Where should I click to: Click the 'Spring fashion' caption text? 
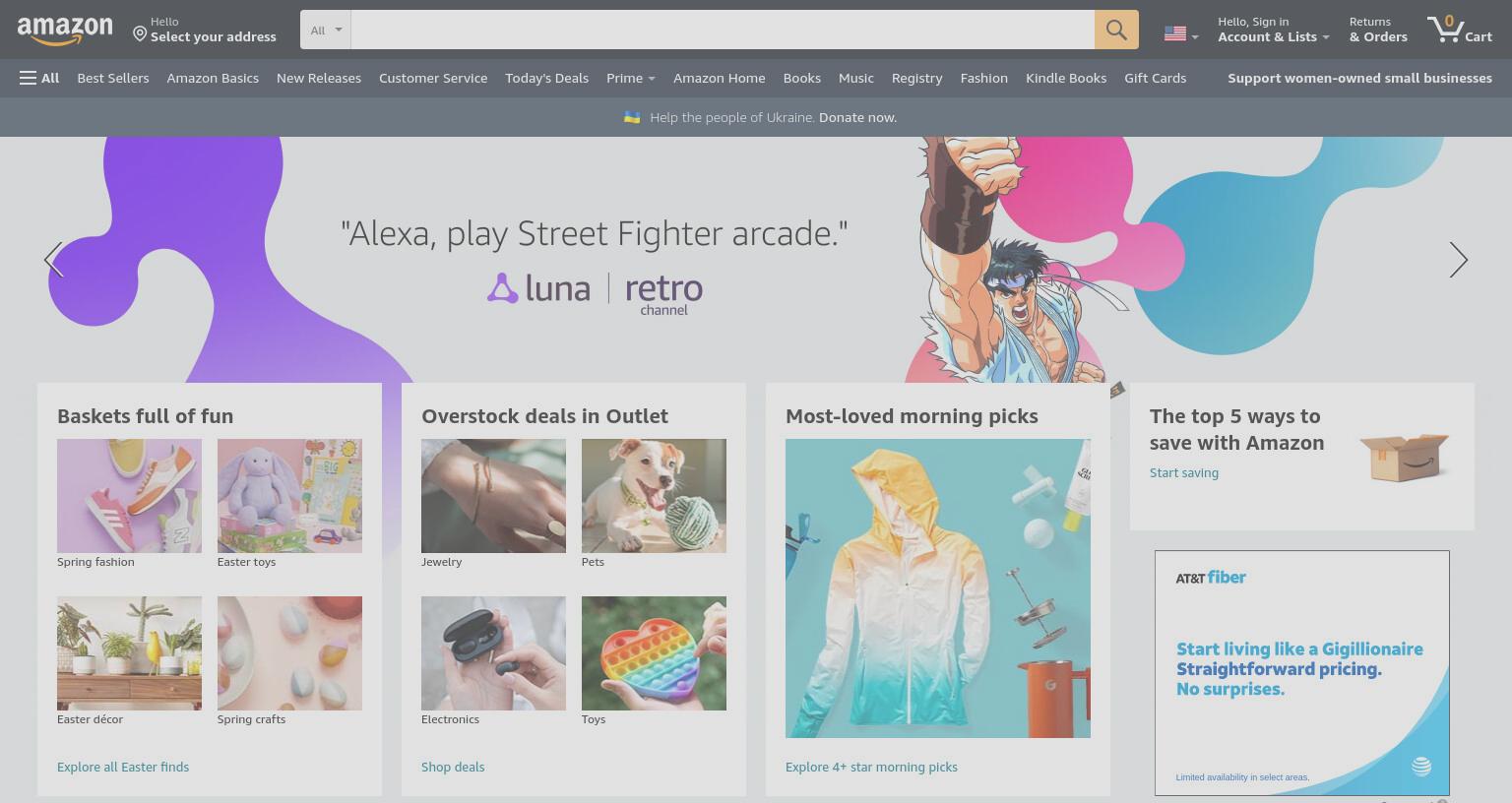click(95, 562)
